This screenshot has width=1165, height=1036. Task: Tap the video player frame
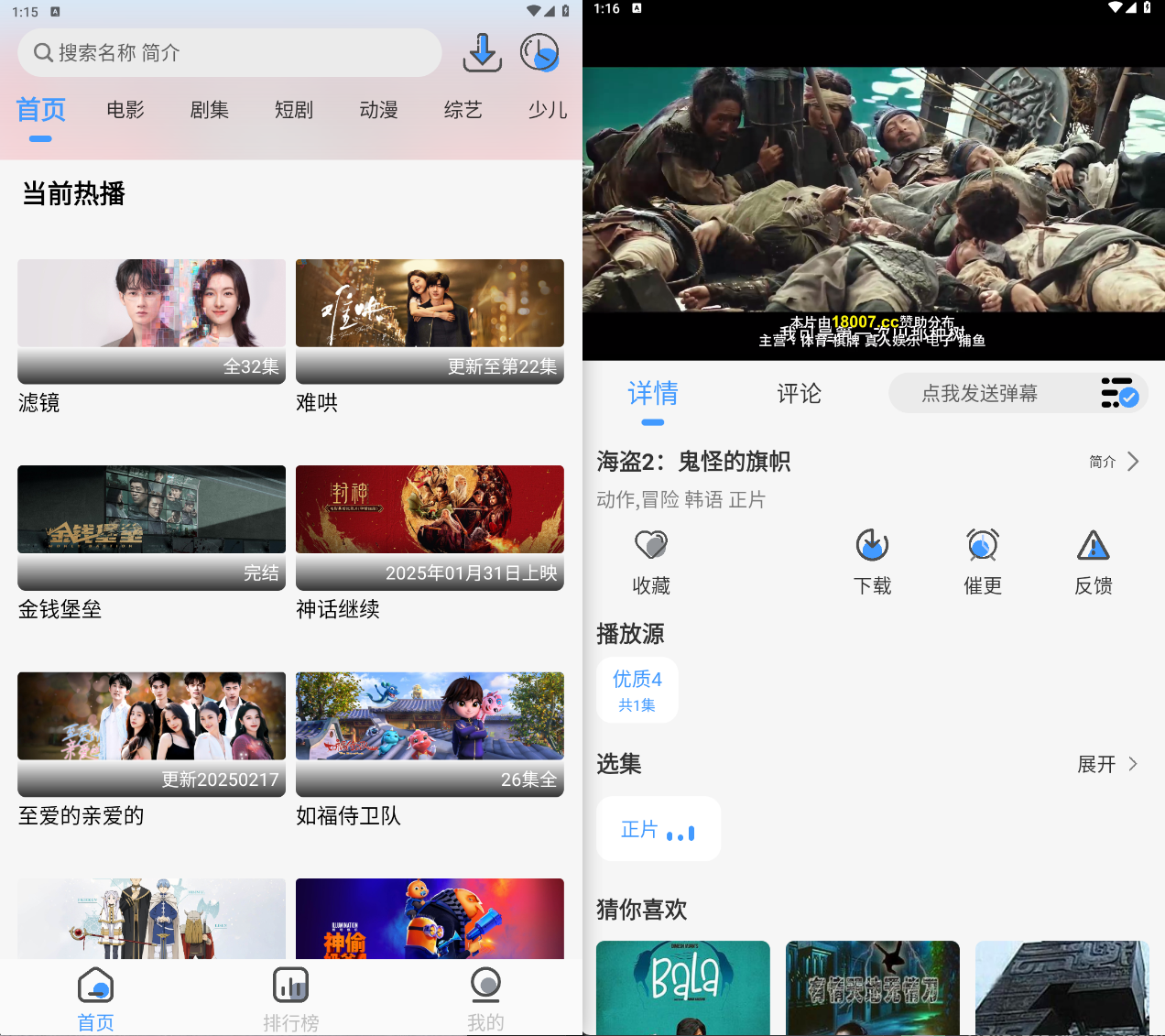(x=874, y=189)
